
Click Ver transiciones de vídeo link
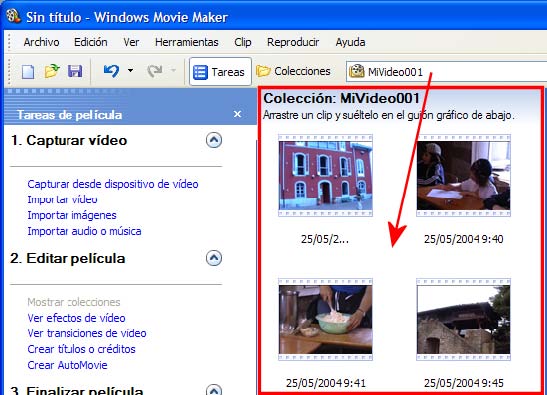(x=87, y=333)
